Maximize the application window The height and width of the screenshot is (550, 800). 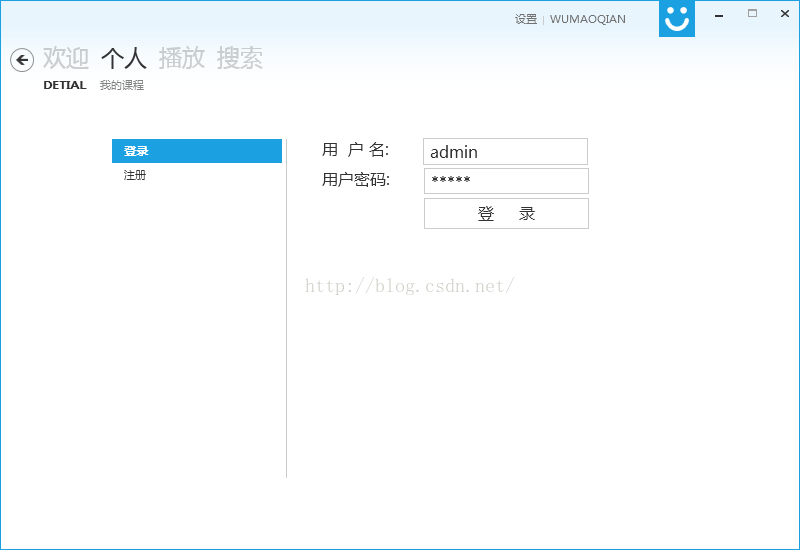tap(752, 14)
